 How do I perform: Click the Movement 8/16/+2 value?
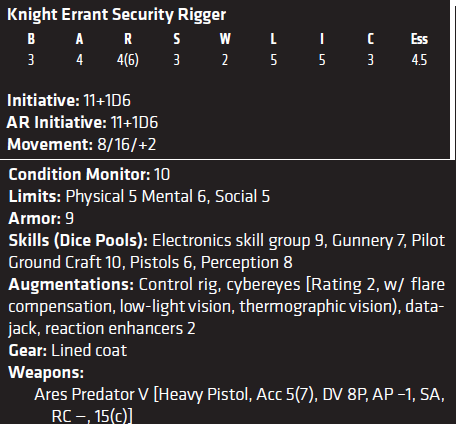(x=127, y=145)
